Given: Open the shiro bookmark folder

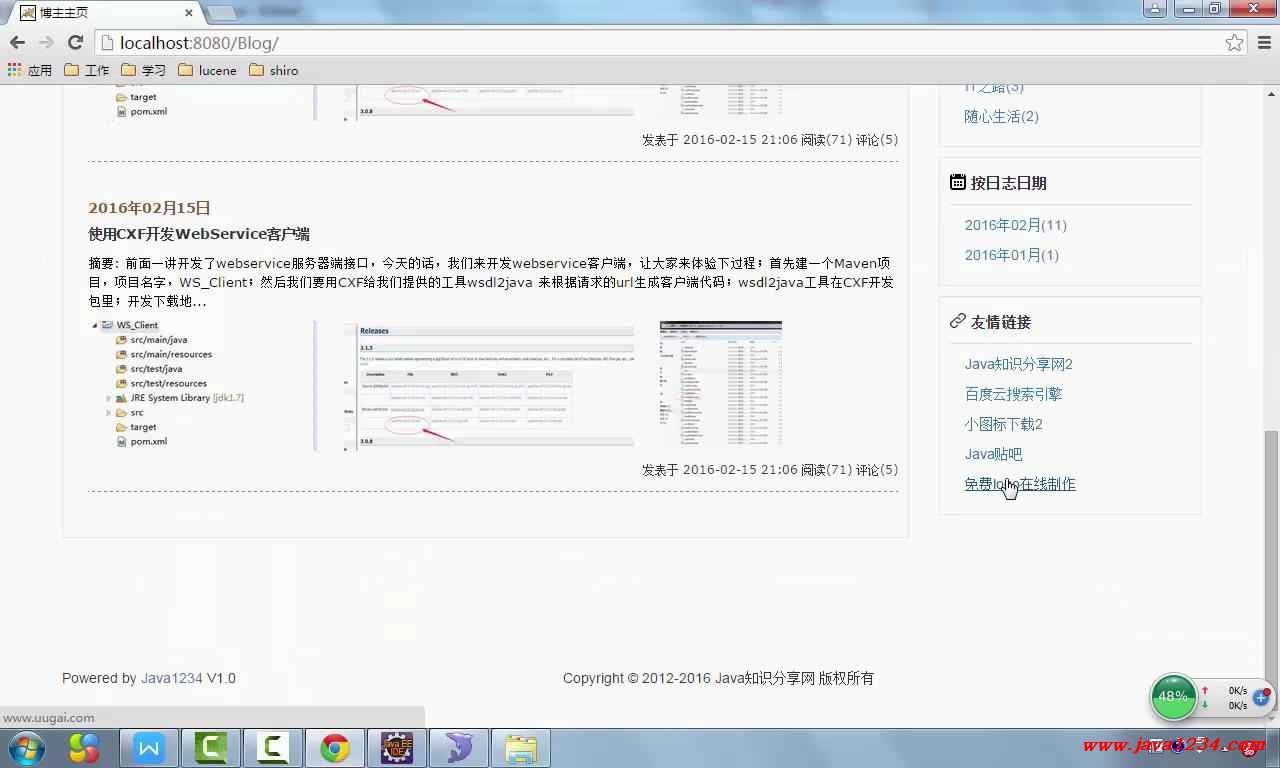Looking at the screenshot, I should 273,70.
